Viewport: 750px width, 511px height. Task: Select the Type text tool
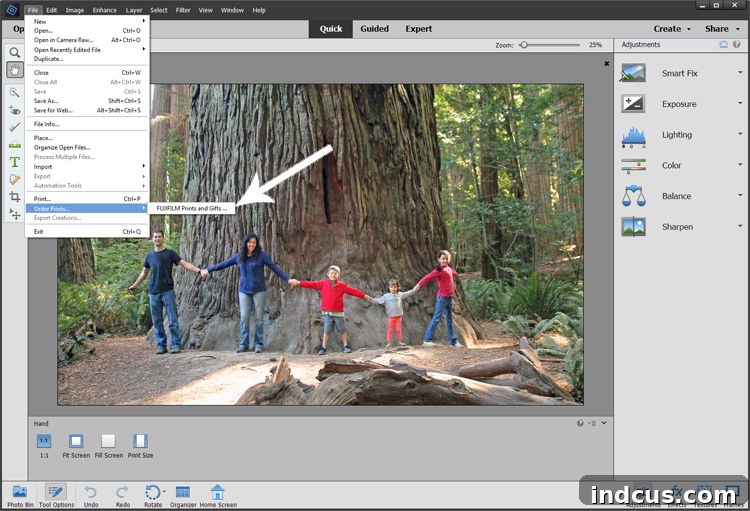click(15, 162)
